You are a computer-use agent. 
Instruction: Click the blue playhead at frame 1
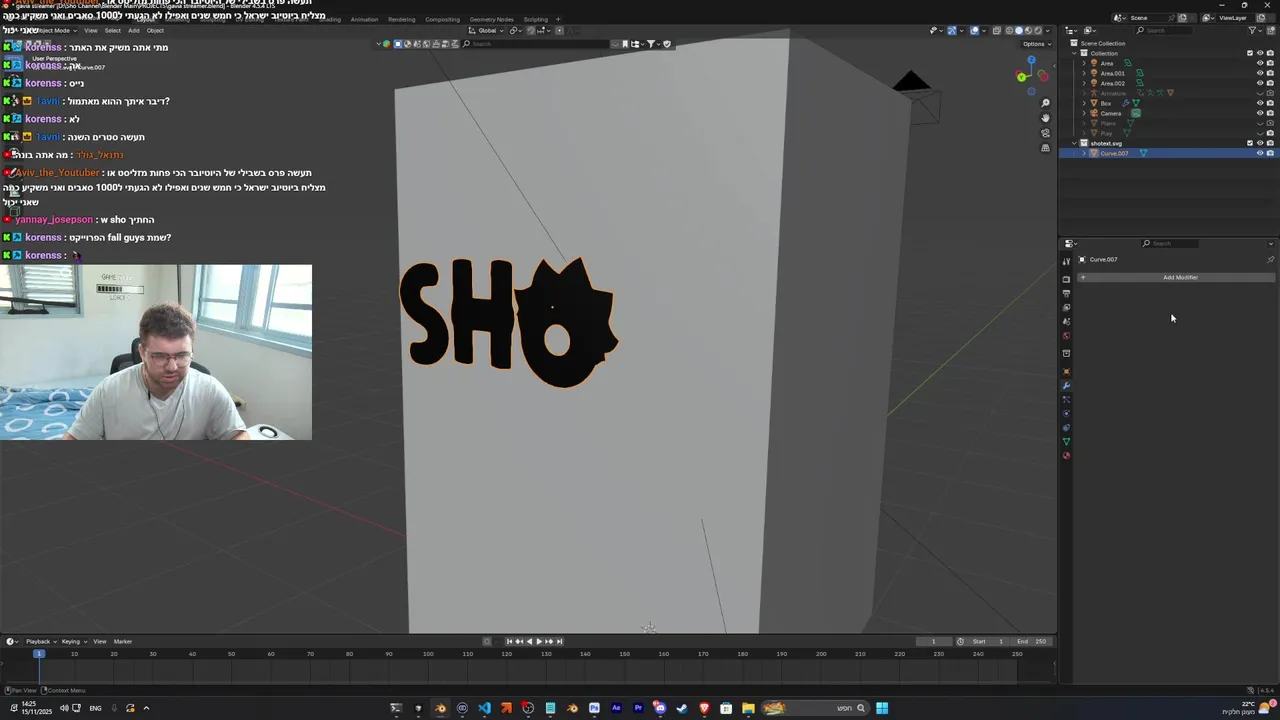coord(39,654)
